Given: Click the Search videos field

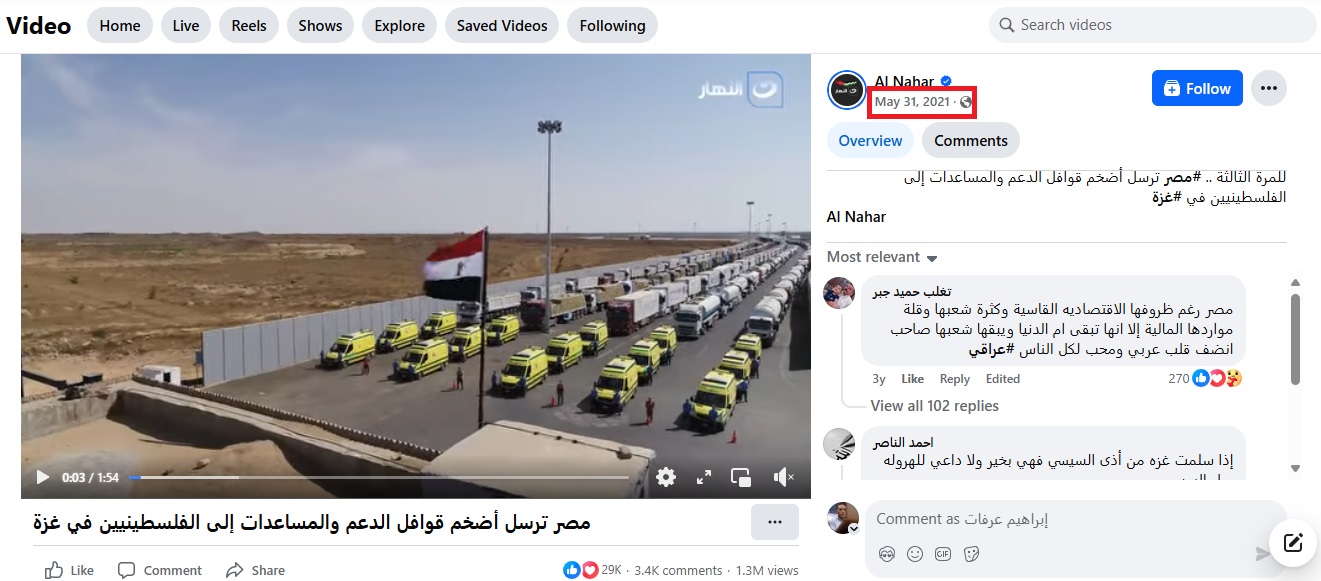Looking at the screenshot, I should (x=1152, y=25).
